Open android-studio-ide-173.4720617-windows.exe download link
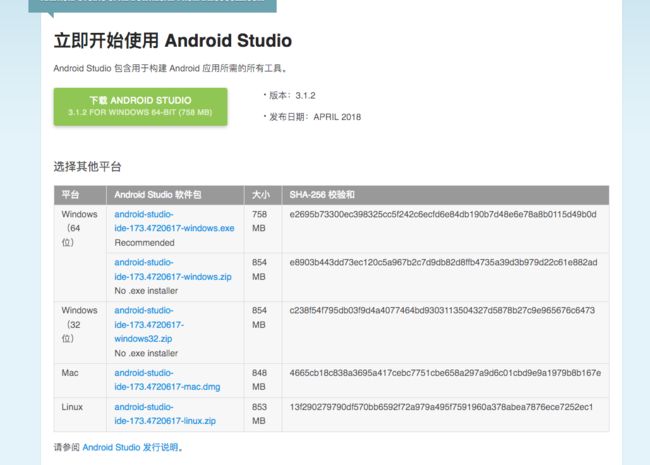Screen dimensions: 650x465 (x=174, y=221)
